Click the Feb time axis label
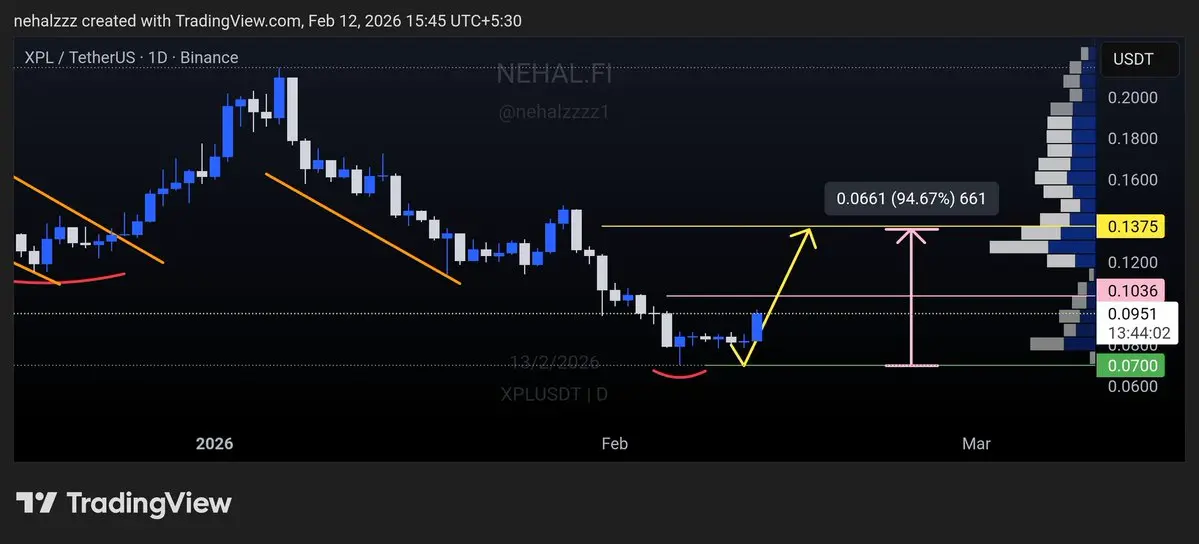Viewport: 1199px width, 544px height. pyautogui.click(x=615, y=444)
